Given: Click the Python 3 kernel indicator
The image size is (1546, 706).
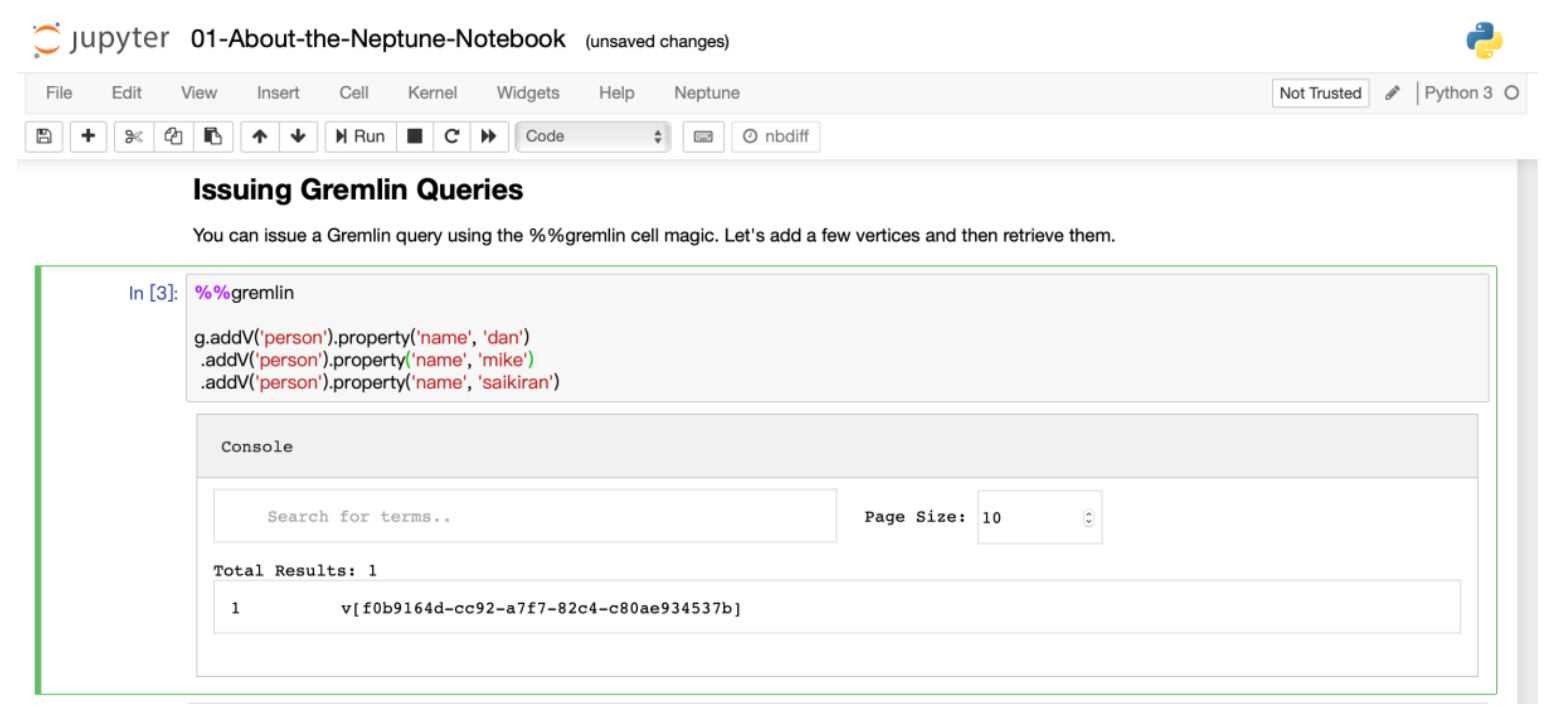Looking at the screenshot, I should (1458, 93).
